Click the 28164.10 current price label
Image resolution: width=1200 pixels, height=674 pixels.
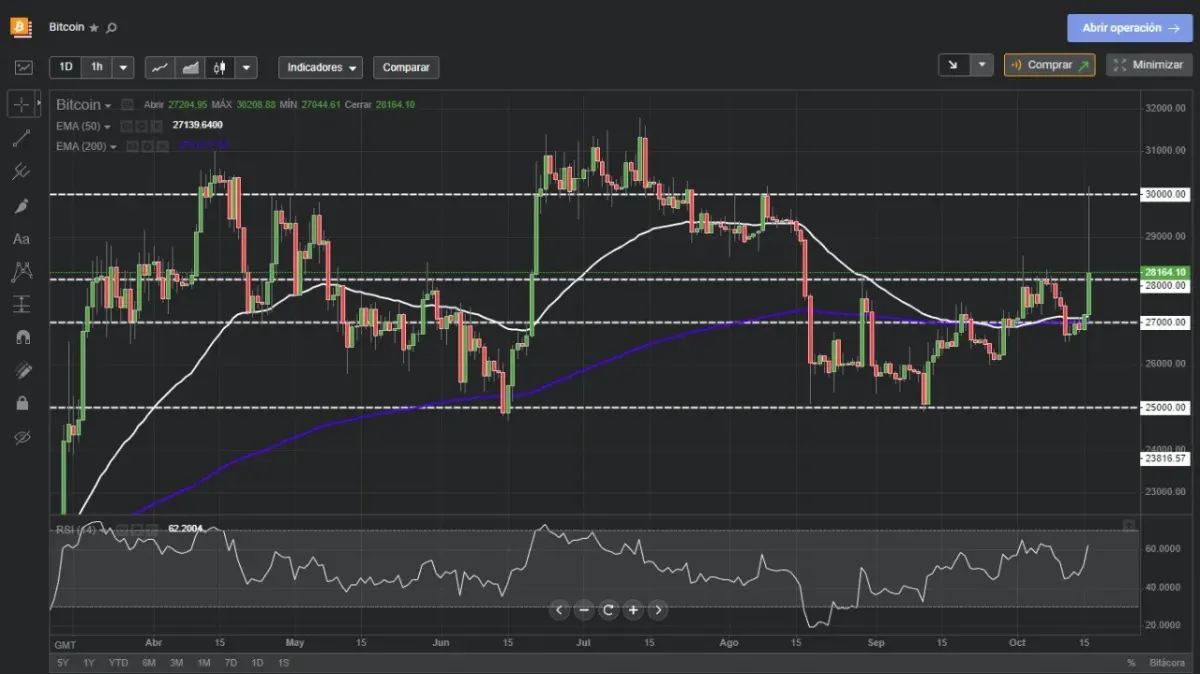click(x=1166, y=272)
